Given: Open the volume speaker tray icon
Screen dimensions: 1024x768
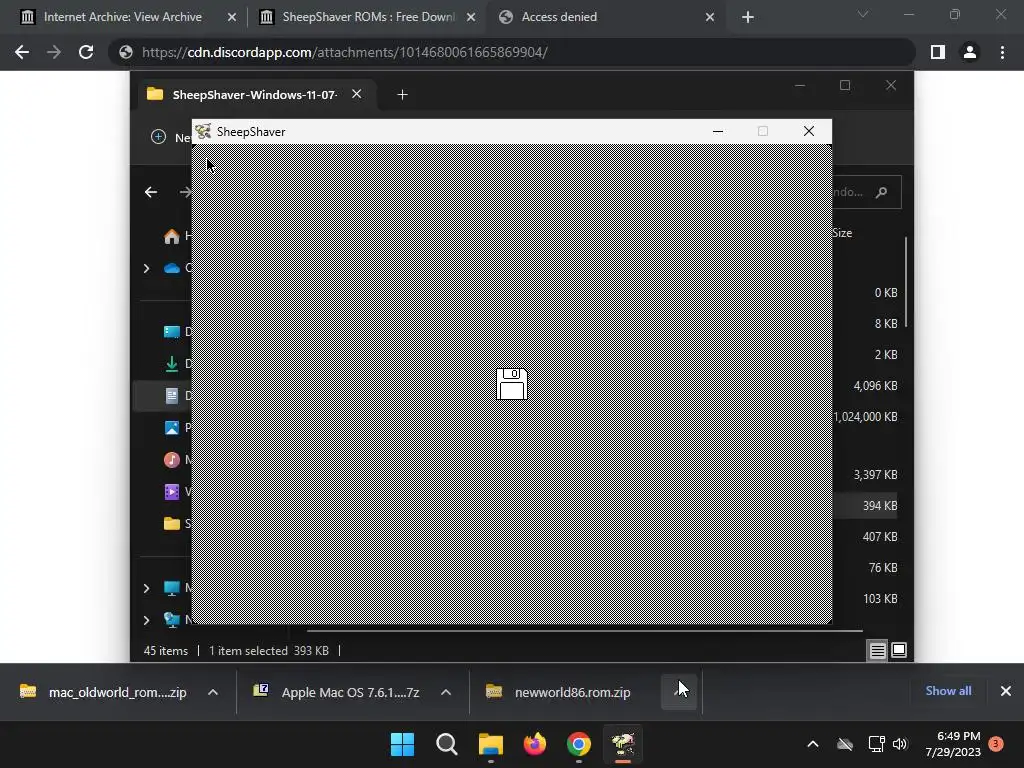Looking at the screenshot, I should coord(901,744).
